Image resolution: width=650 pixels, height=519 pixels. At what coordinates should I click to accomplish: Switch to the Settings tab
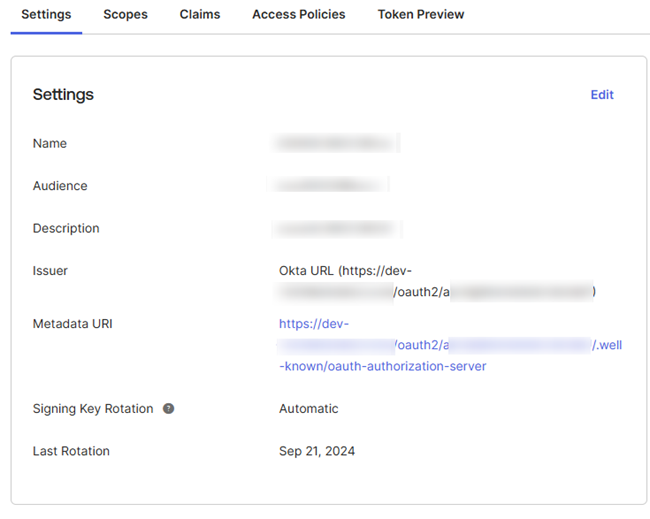tap(46, 15)
